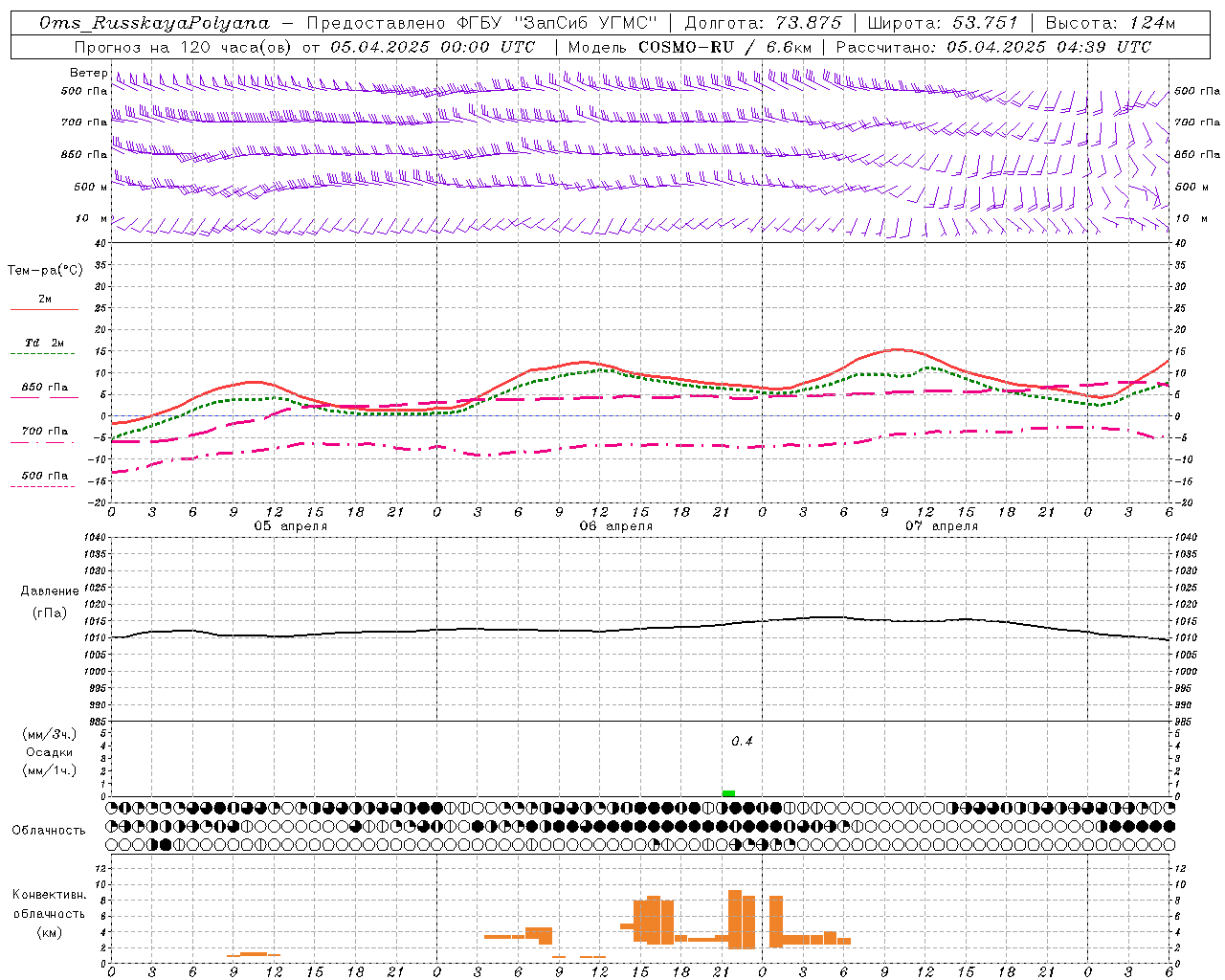Click the elevation label Высота: 124м
The width and height of the screenshot is (1225, 980).
coord(1110,23)
